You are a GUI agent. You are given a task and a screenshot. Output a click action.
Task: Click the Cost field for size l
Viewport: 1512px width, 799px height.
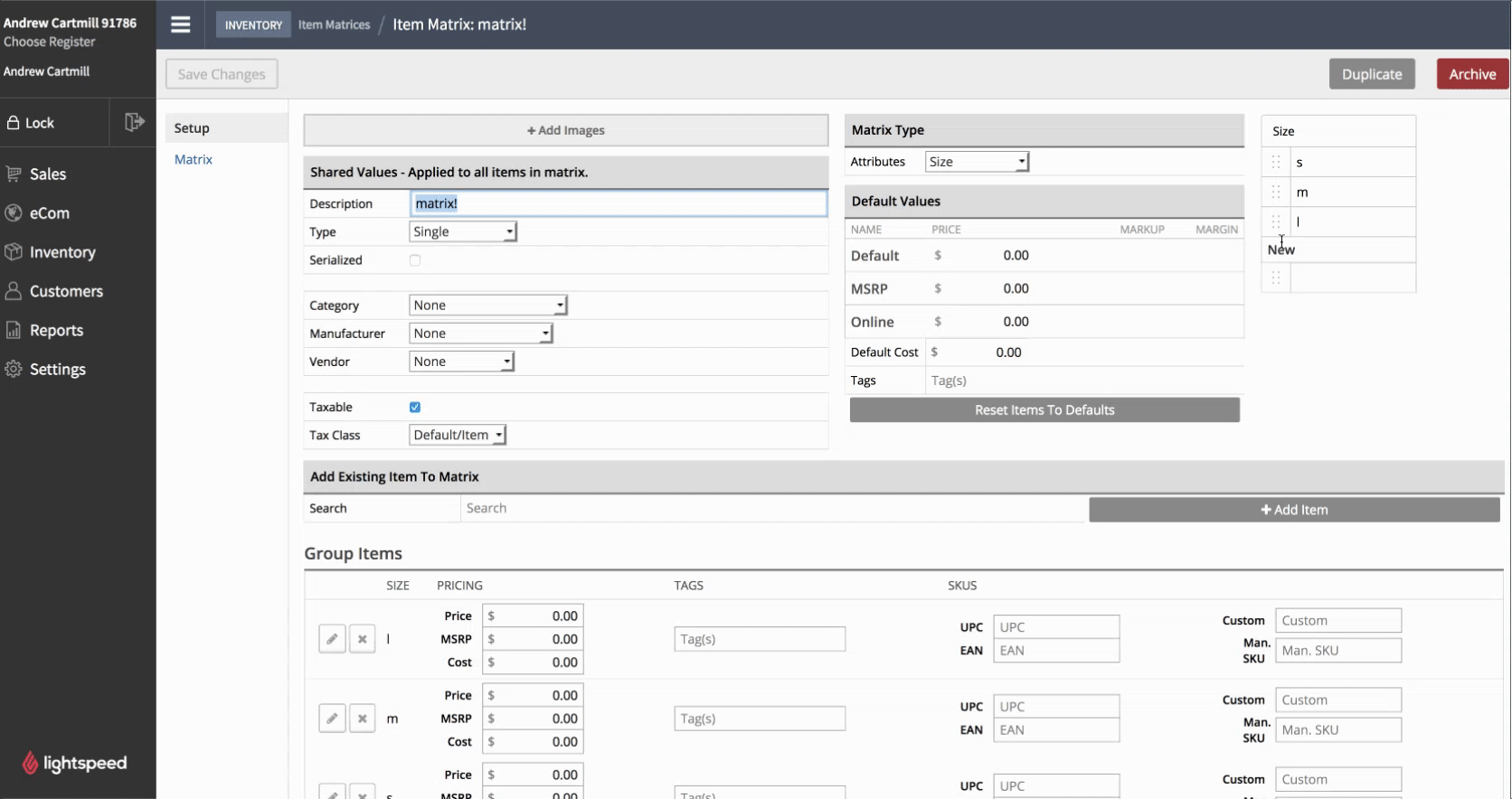534,663
